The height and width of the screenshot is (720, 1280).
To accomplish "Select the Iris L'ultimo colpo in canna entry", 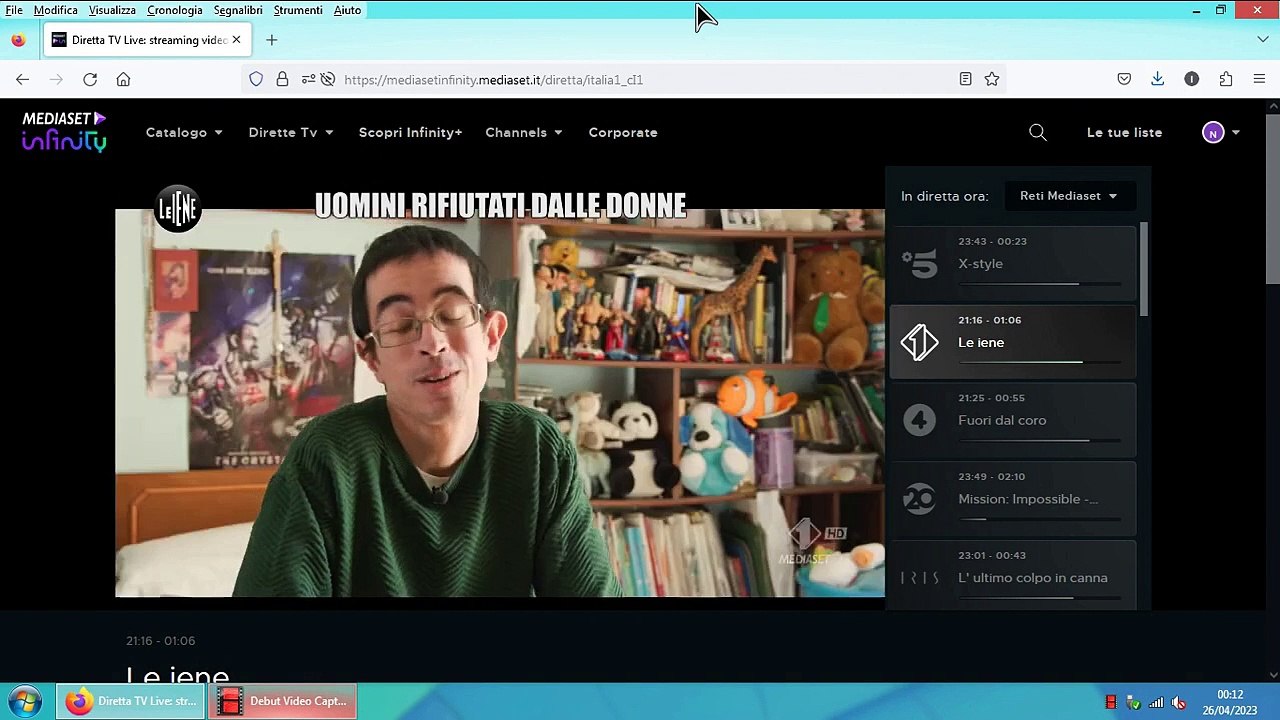I will [1013, 576].
